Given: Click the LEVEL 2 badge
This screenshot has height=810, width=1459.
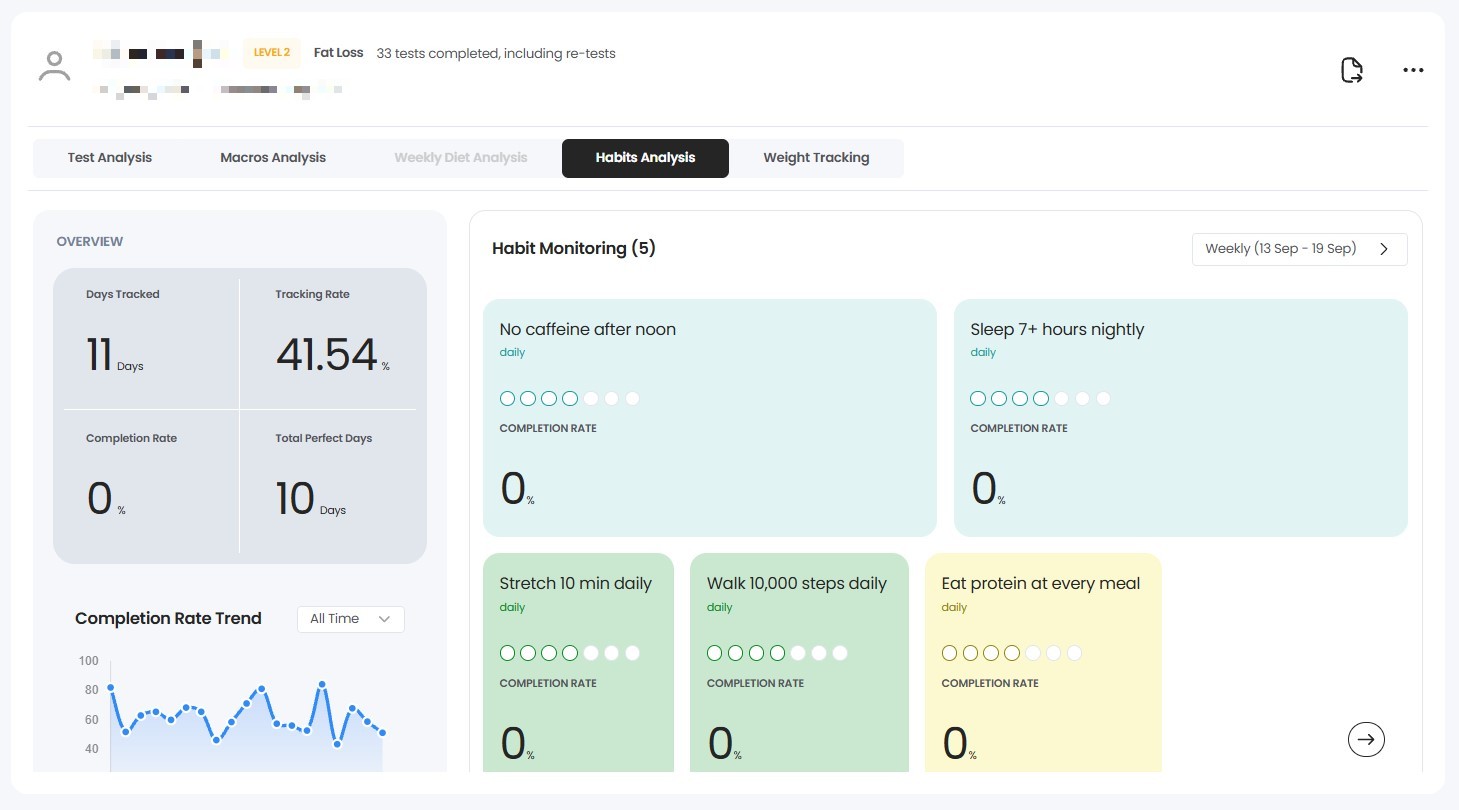Looking at the screenshot, I should tap(272, 53).
